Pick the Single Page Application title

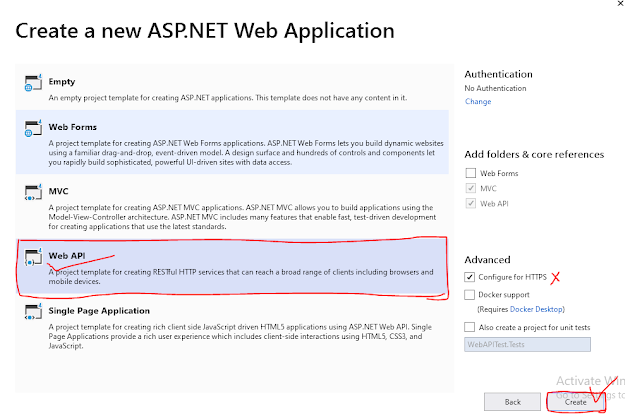click(99, 311)
